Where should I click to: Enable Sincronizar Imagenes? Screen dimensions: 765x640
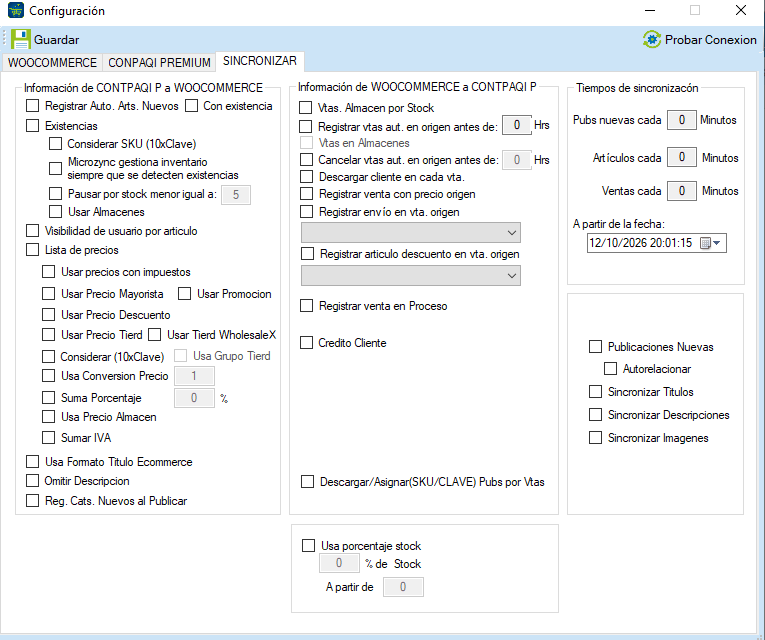[x=596, y=438]
